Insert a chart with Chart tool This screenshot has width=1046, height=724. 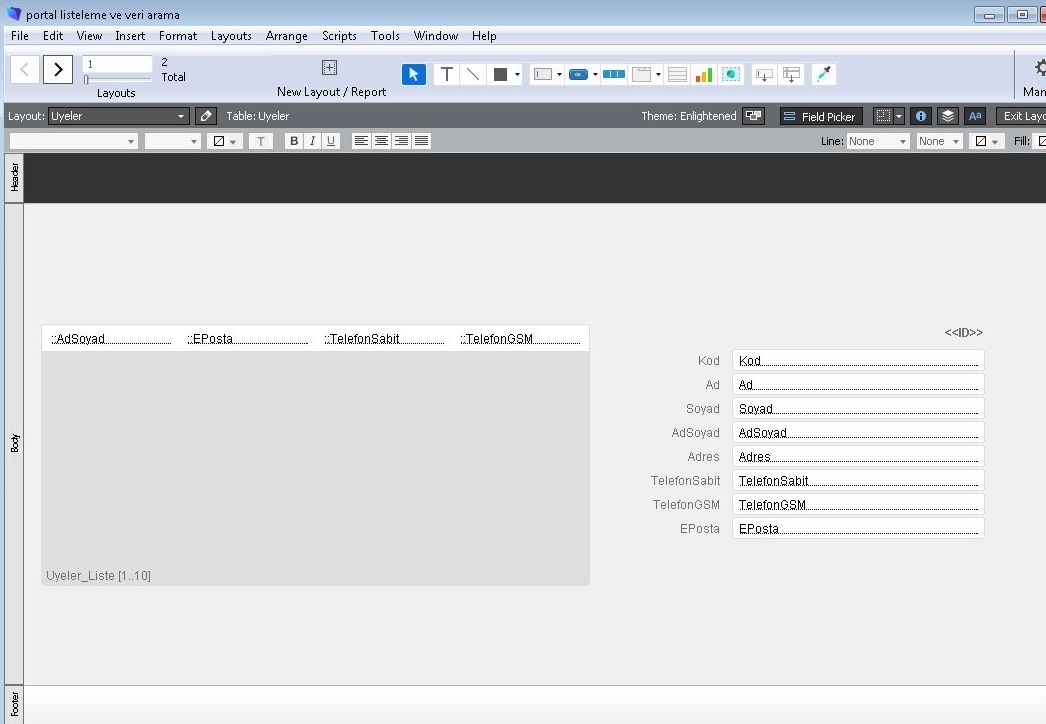pos(704,74)
